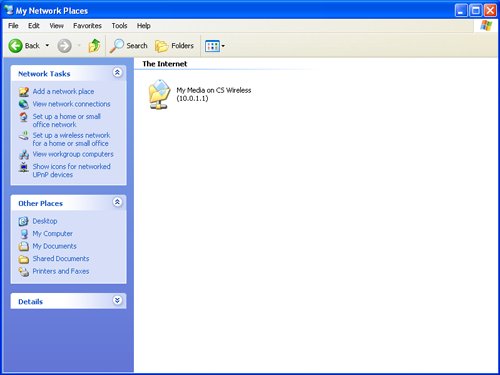Viewport: 500px width, 375px height.
Task: Open Printers and Faxes link
Action: (61, 271)
